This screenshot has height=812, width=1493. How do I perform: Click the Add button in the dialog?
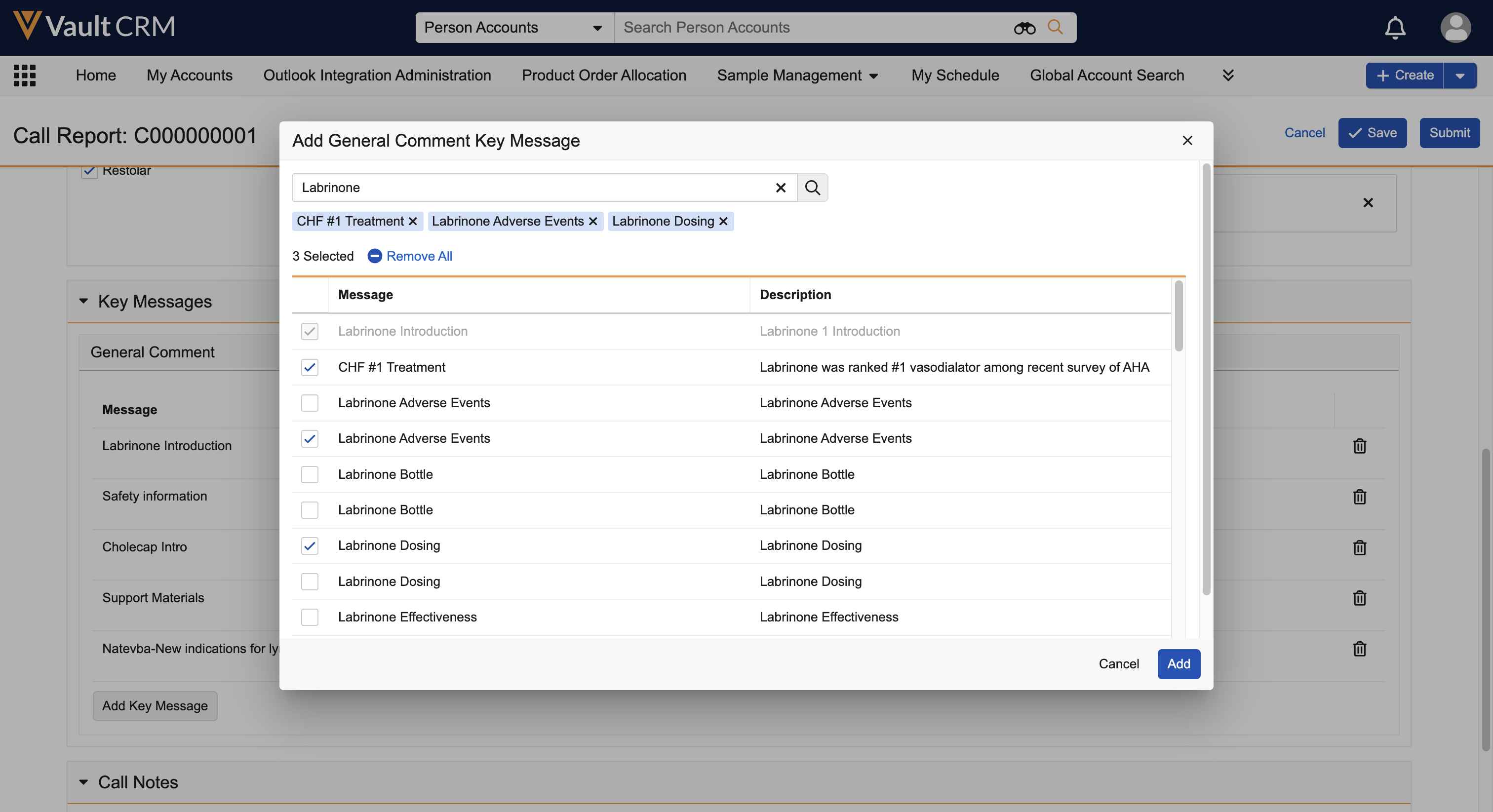(x=1179, y=663)
